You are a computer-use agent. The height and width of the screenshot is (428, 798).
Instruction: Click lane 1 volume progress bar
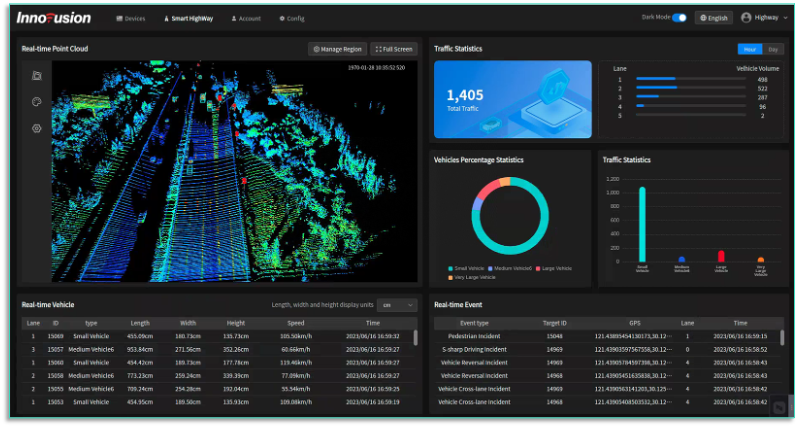click(x=691, y=79)
